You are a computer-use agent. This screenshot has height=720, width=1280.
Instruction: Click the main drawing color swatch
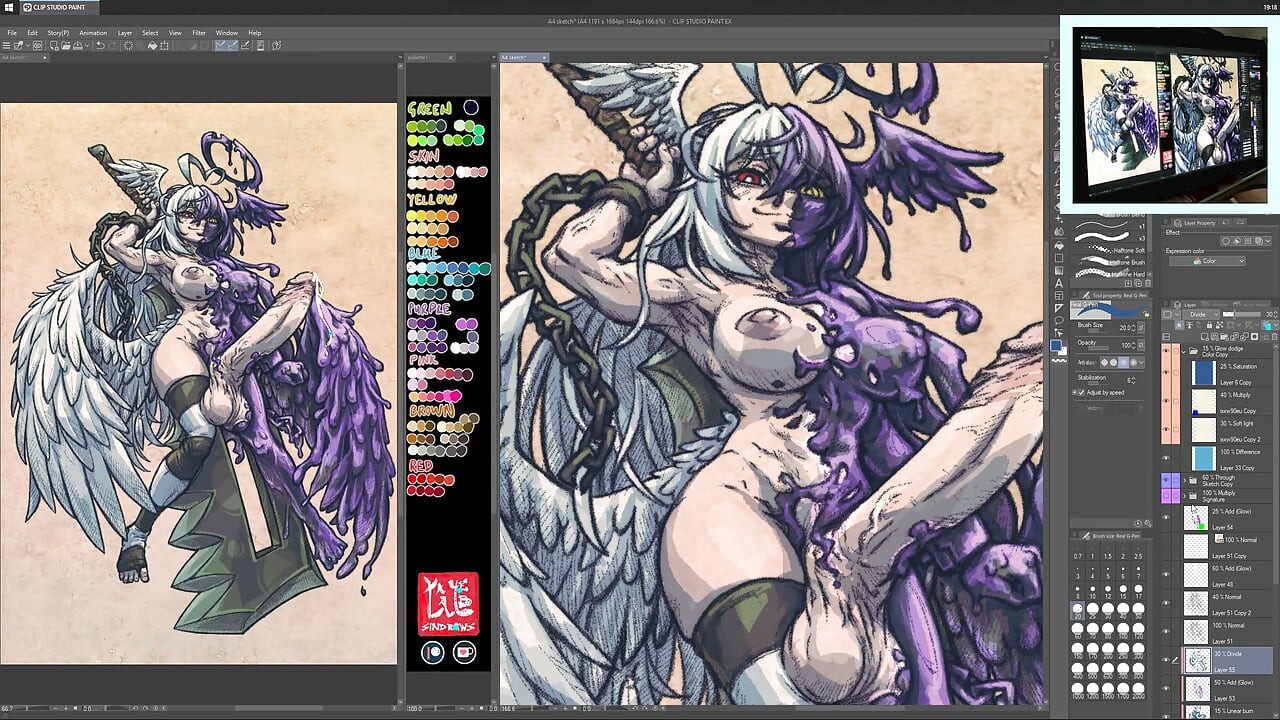coord(1056,346)
